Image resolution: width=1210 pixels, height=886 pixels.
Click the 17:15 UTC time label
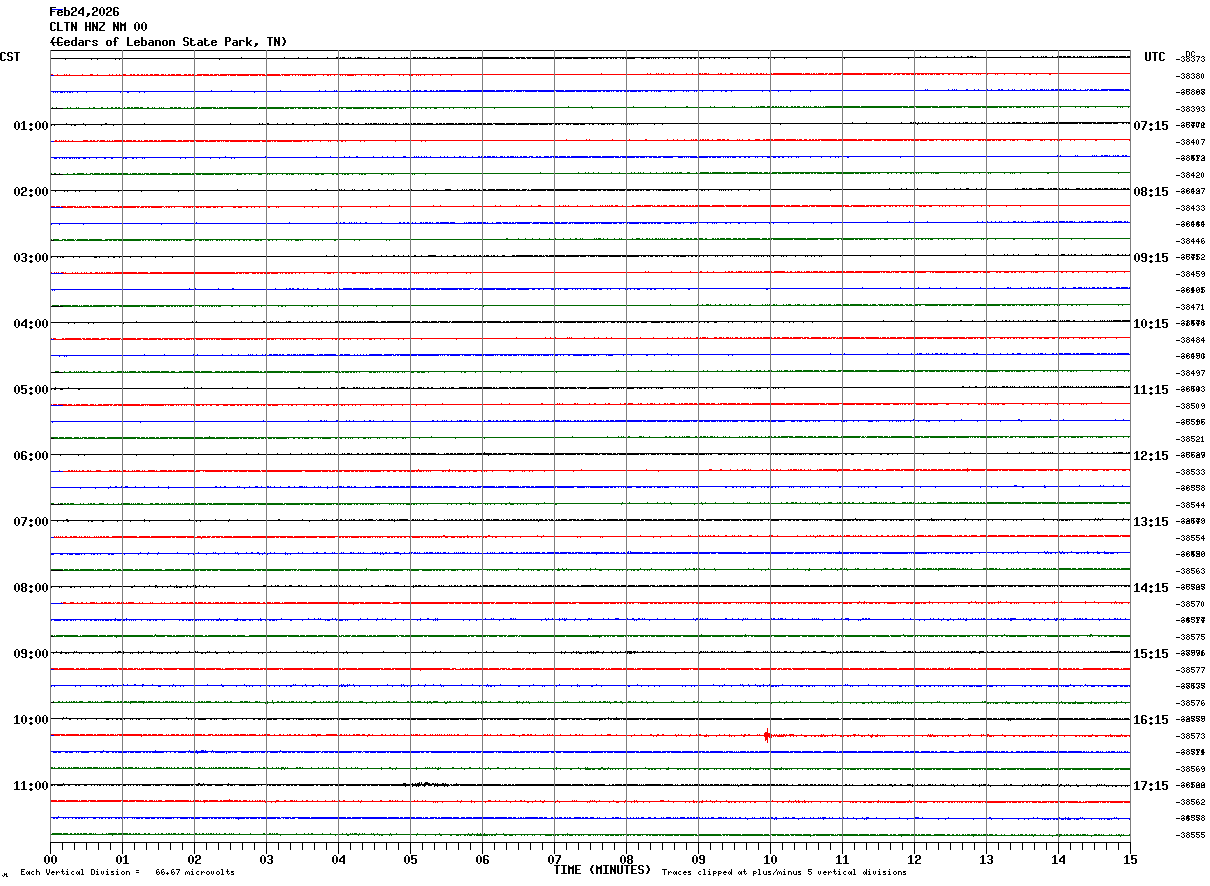point(1151,786)
